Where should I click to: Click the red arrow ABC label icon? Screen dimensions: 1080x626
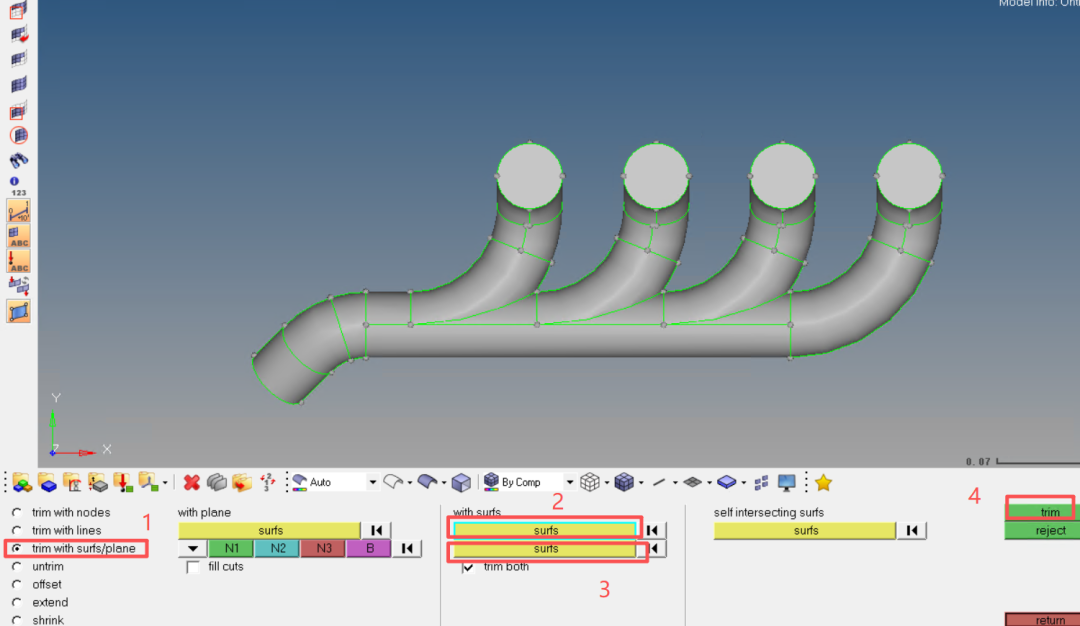point(19,261)
